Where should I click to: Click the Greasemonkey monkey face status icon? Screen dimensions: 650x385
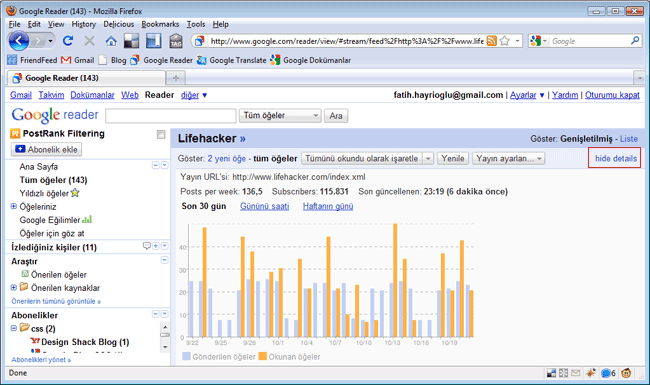click(626, 373)
